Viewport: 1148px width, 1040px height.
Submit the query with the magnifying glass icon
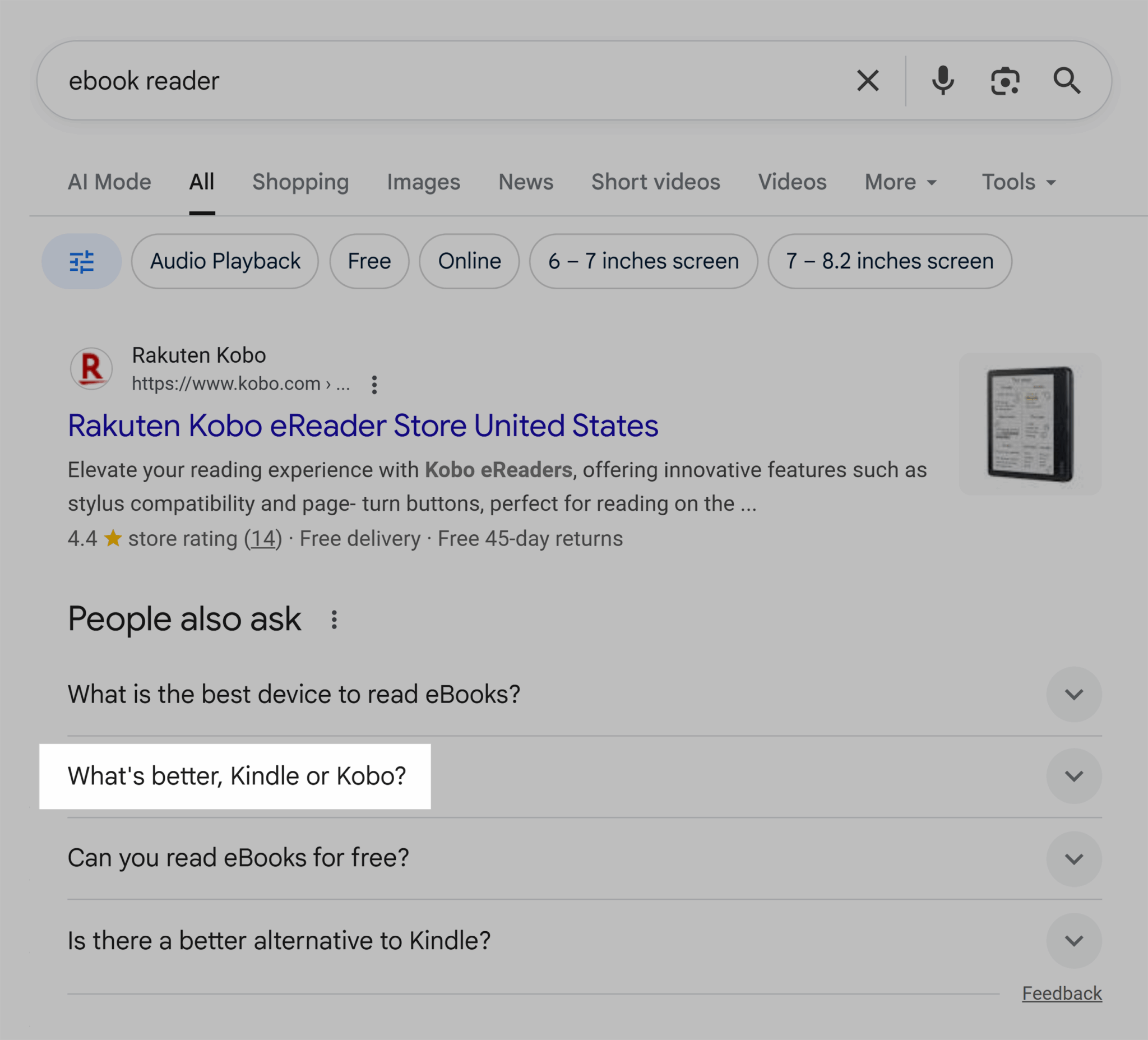pyautogui.click(x=1067, y=80)
